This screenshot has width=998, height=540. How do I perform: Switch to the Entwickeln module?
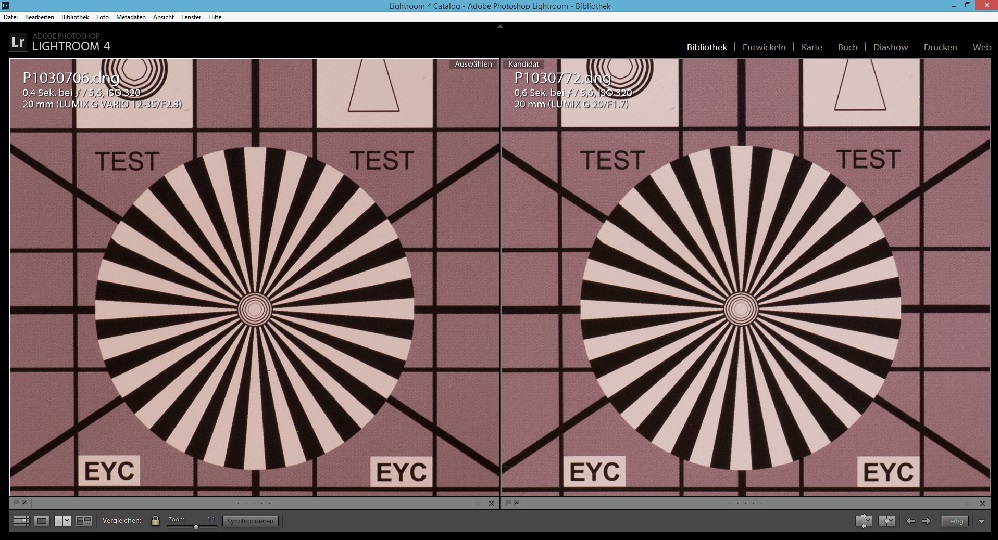tap(765, 47)
